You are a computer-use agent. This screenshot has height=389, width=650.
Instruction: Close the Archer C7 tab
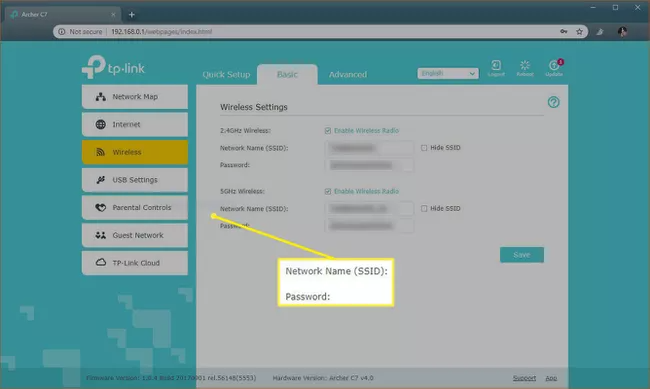(113, 15)
